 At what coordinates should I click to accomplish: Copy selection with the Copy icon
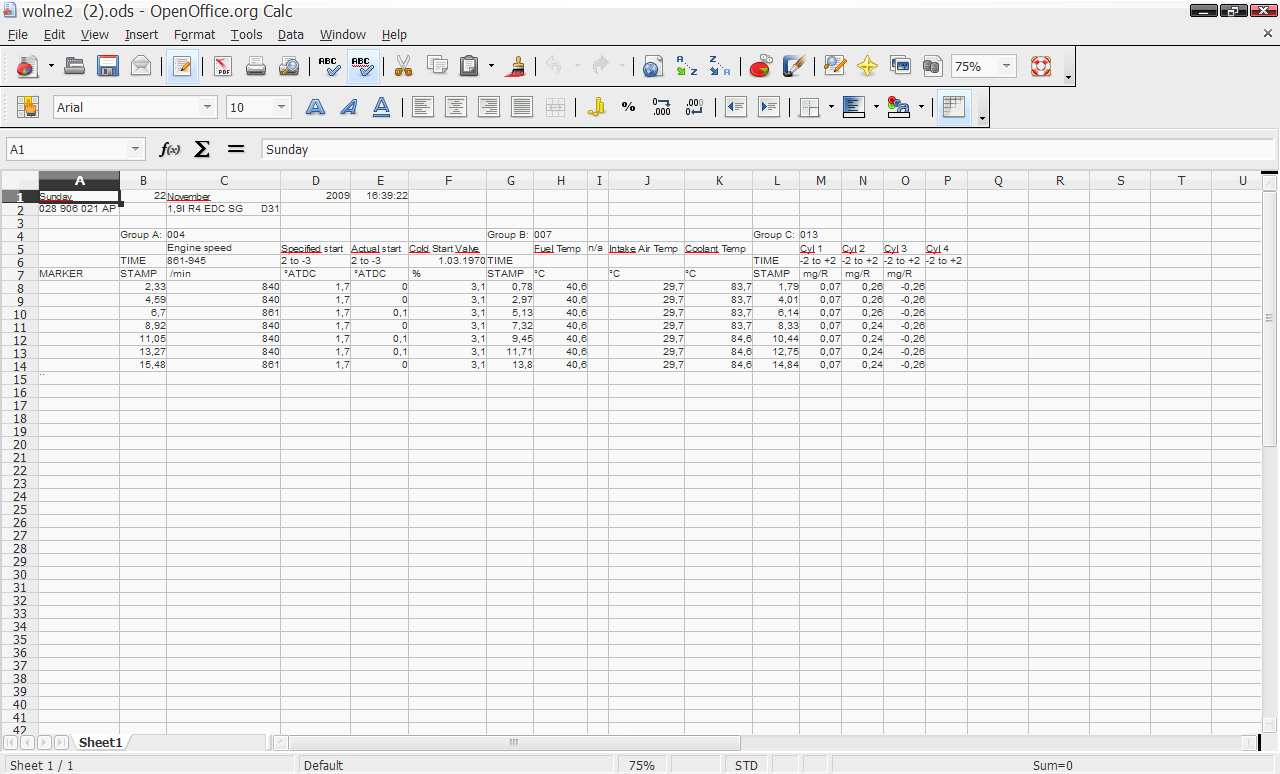pyautogui.click(x=437, y=67)
